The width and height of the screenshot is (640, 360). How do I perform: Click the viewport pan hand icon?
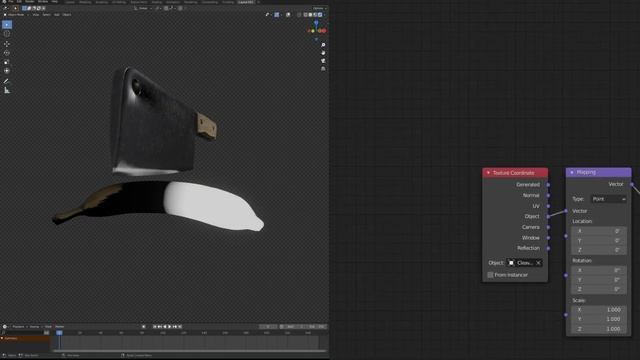pyautogui.click(x=323, y=53)
